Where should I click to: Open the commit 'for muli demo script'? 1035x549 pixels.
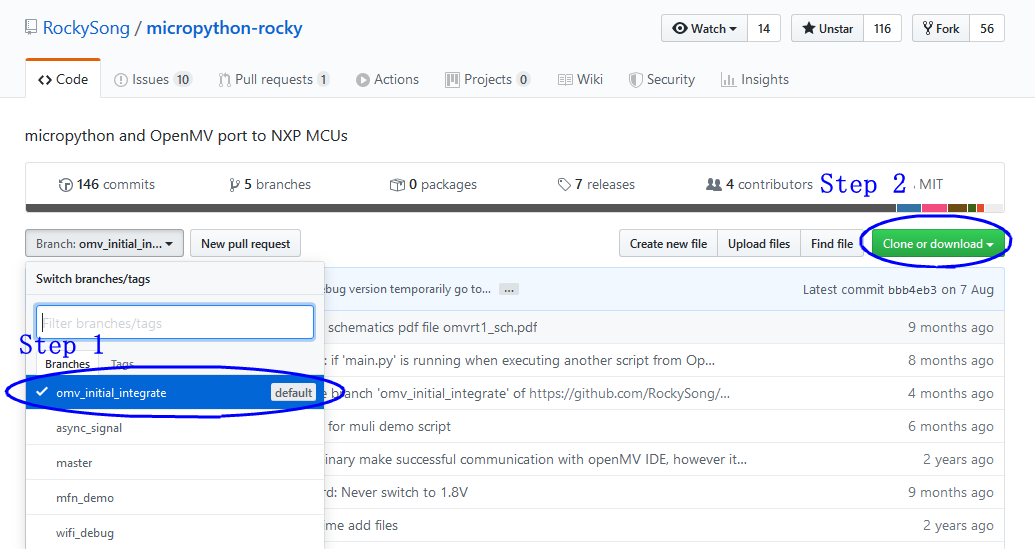click(x=389, y=426)
